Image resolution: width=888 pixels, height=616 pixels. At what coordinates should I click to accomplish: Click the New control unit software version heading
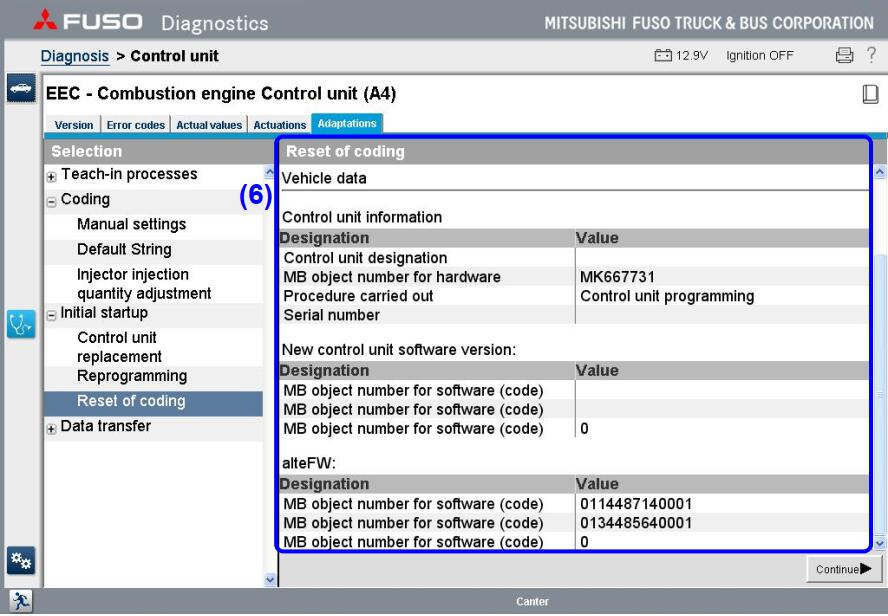click(399, 350)
